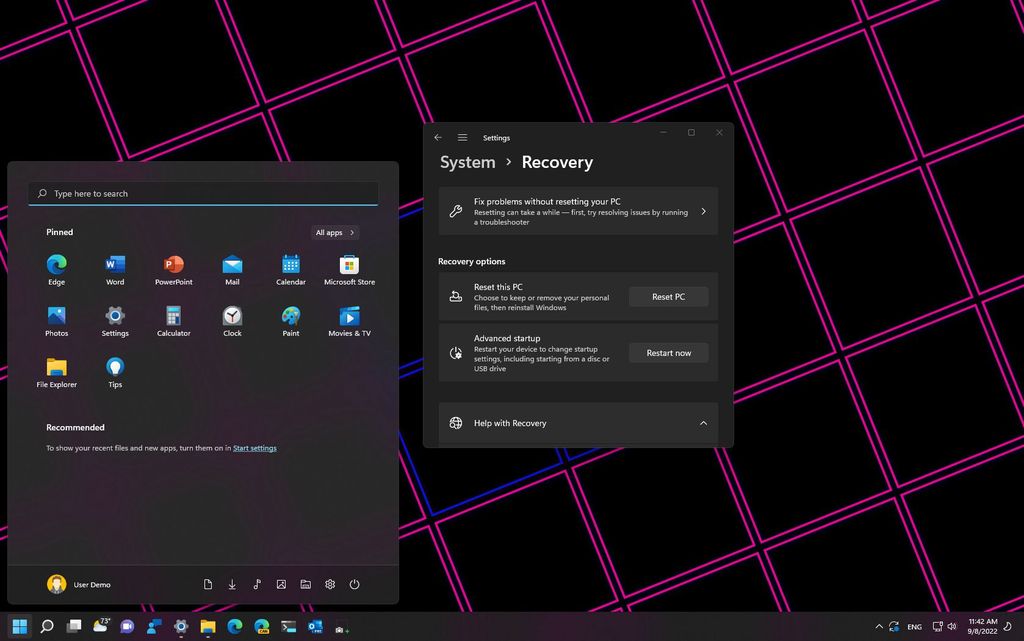Launch the Calculator app
1024x641 pixels.
pos(173,318)
